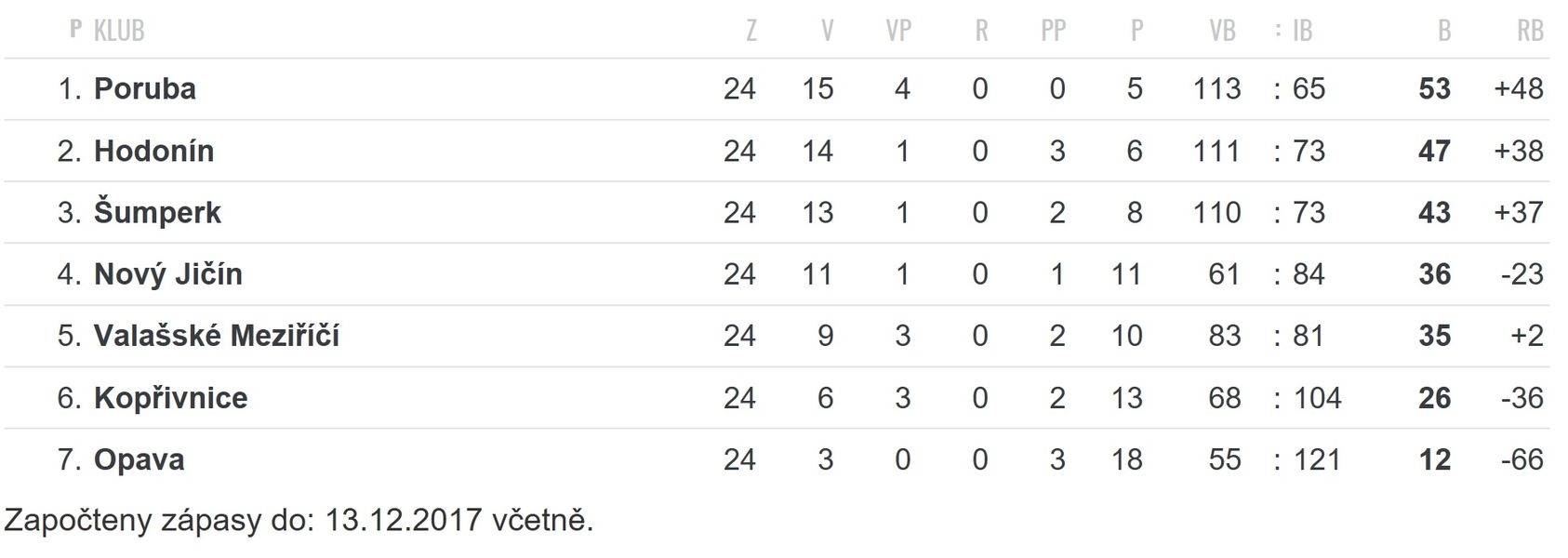Click Poruba's 53 points value
The image size is (1568, 558).
[x=1434, y=89]
